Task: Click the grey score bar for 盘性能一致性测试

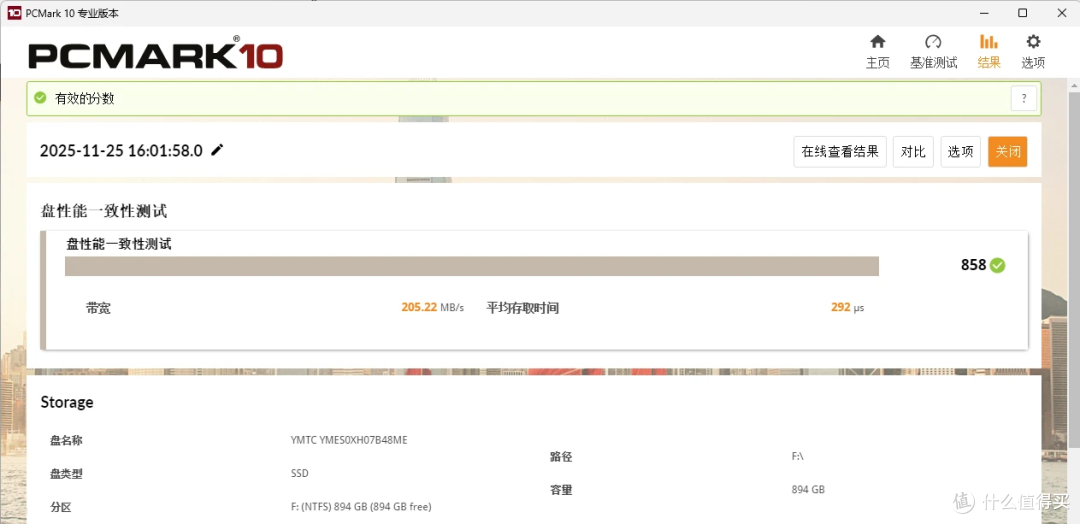Action: 472,266
